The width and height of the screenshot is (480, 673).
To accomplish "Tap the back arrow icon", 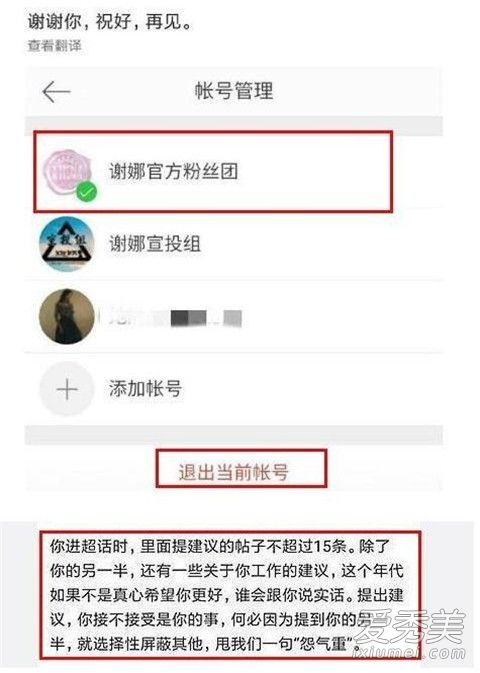I will [x=56, y=91].
